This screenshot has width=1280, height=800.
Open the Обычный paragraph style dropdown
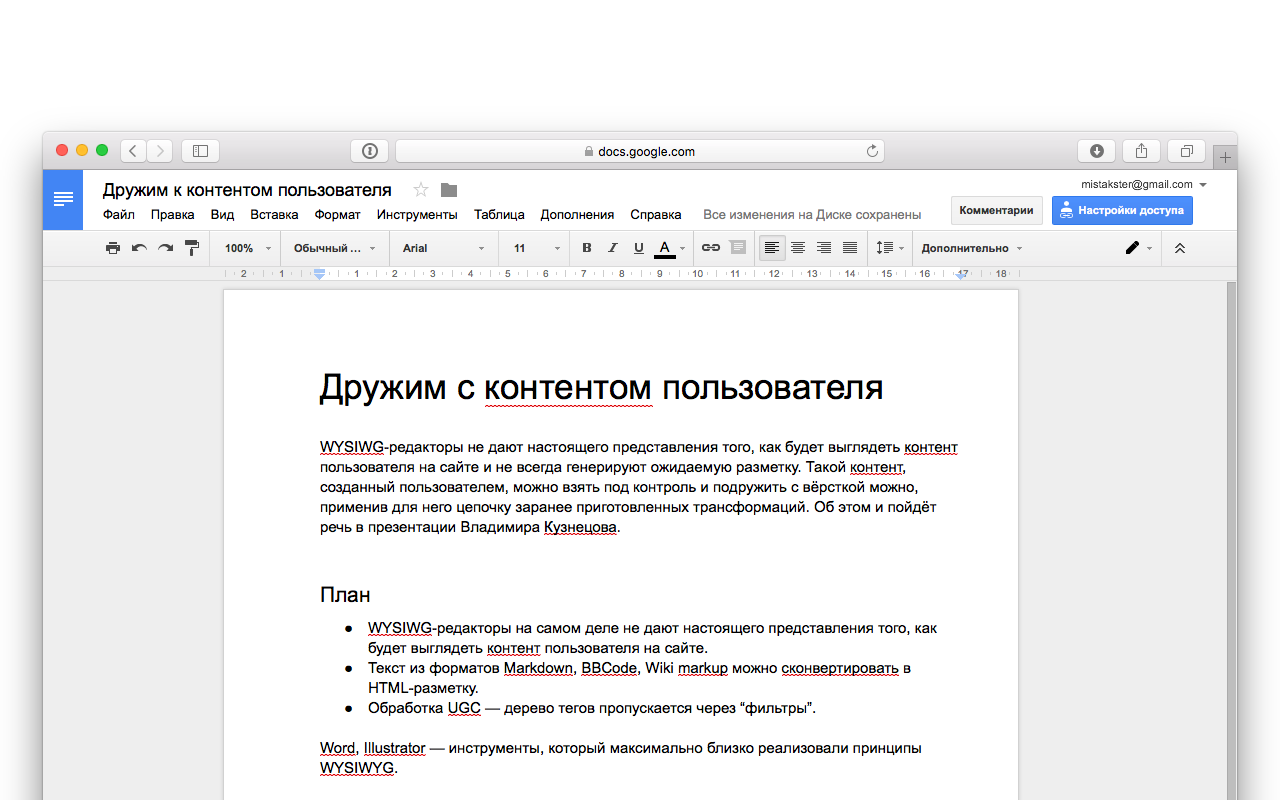(335, 248)
